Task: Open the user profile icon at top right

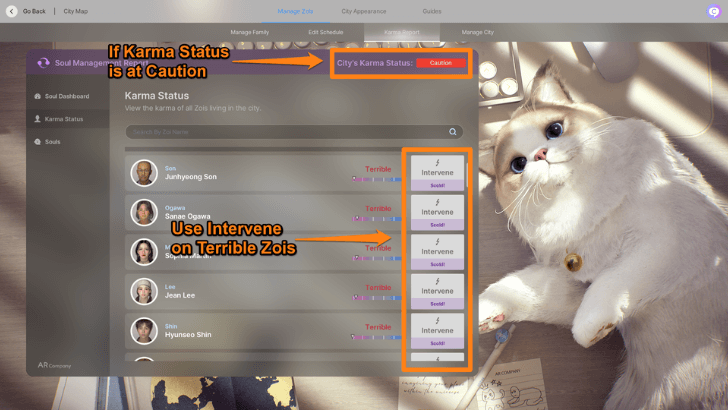Action: 713,11
